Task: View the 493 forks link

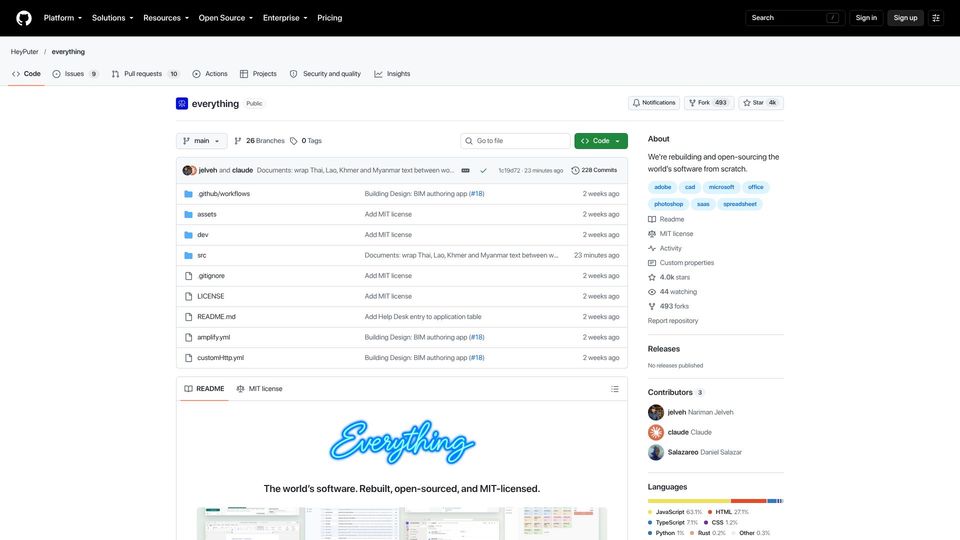Action: tap(668, 306)
